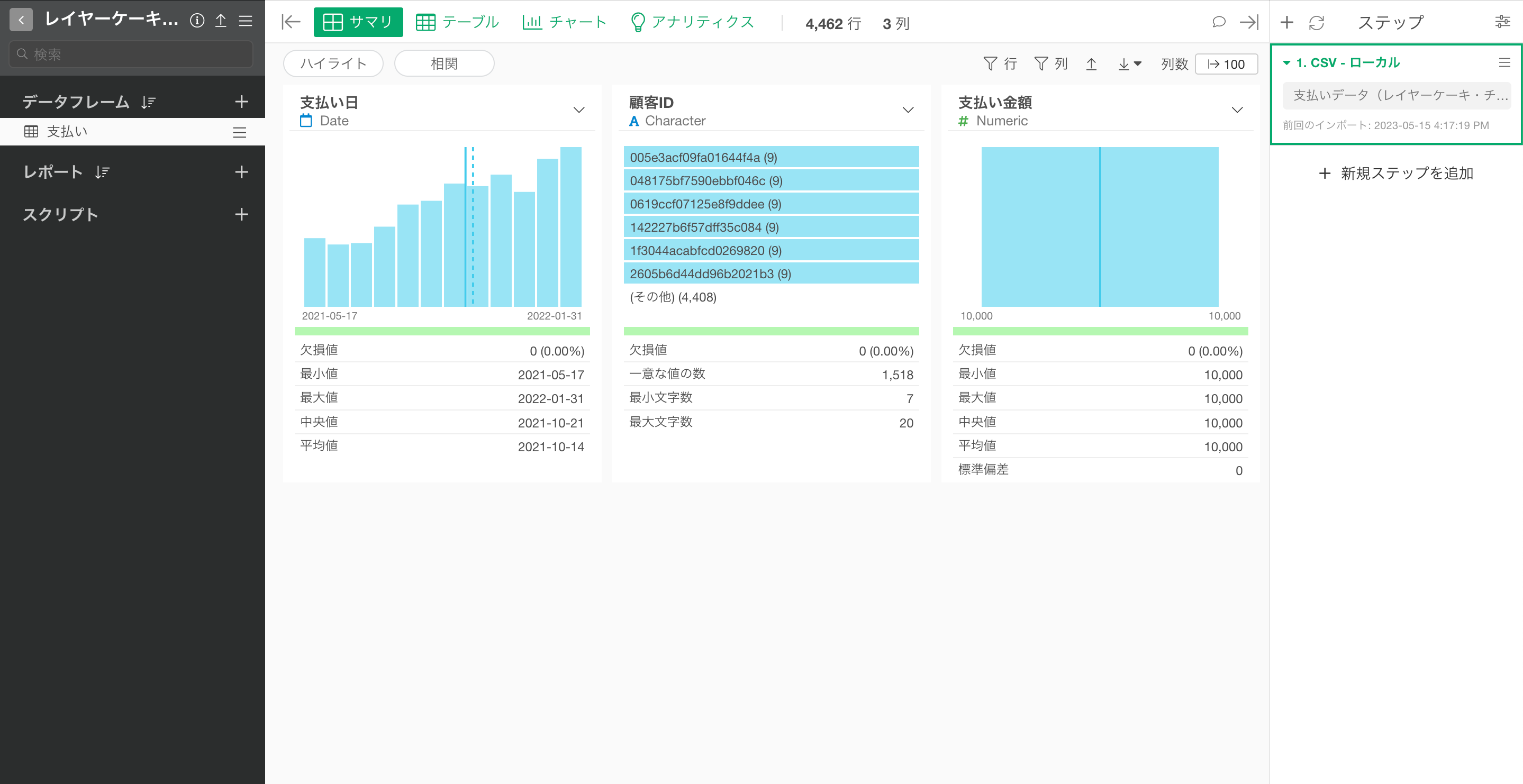Click the 中央値 date 2021-10-21

550,423
